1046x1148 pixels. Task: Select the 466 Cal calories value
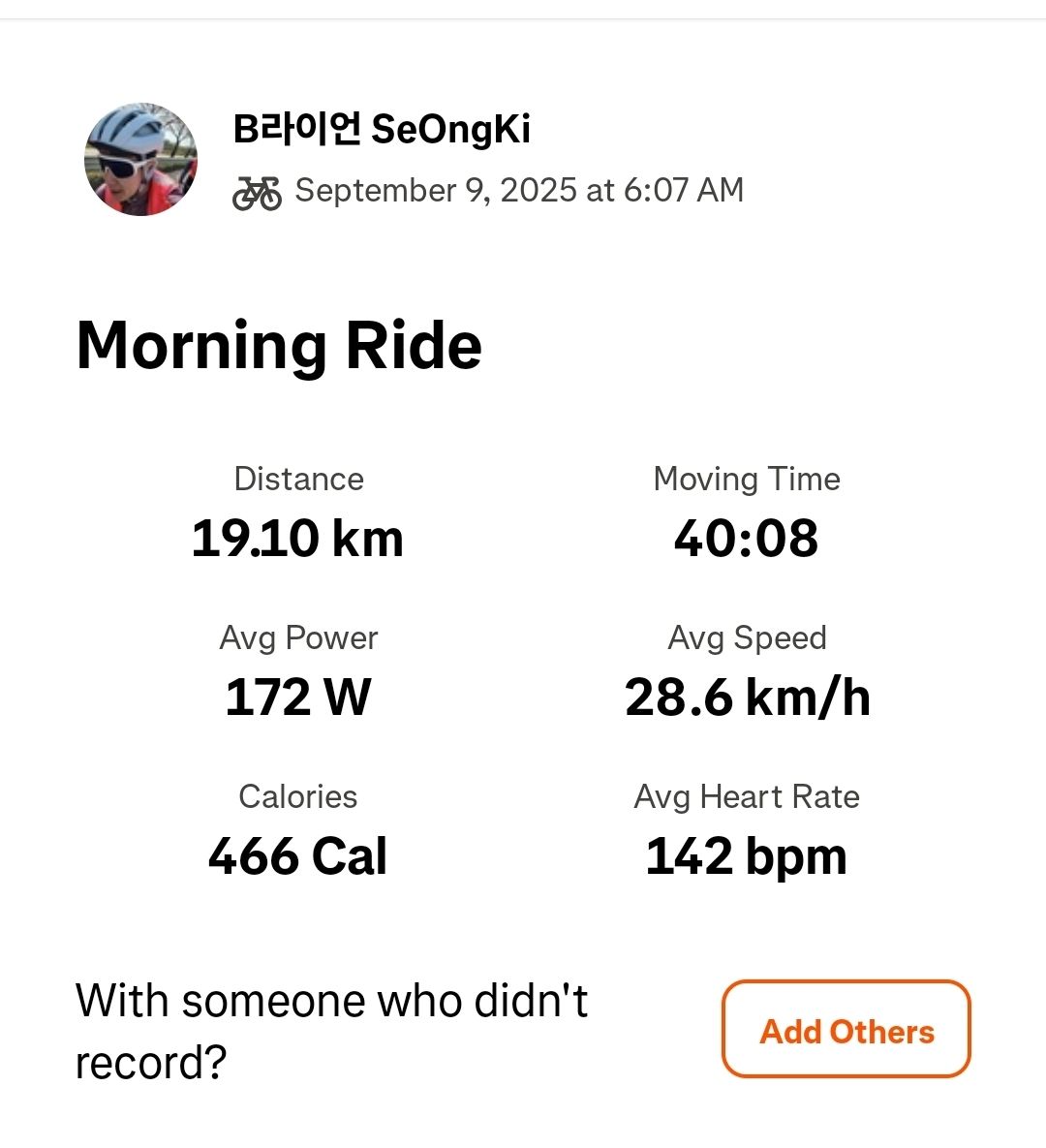[x=297, y=856]
